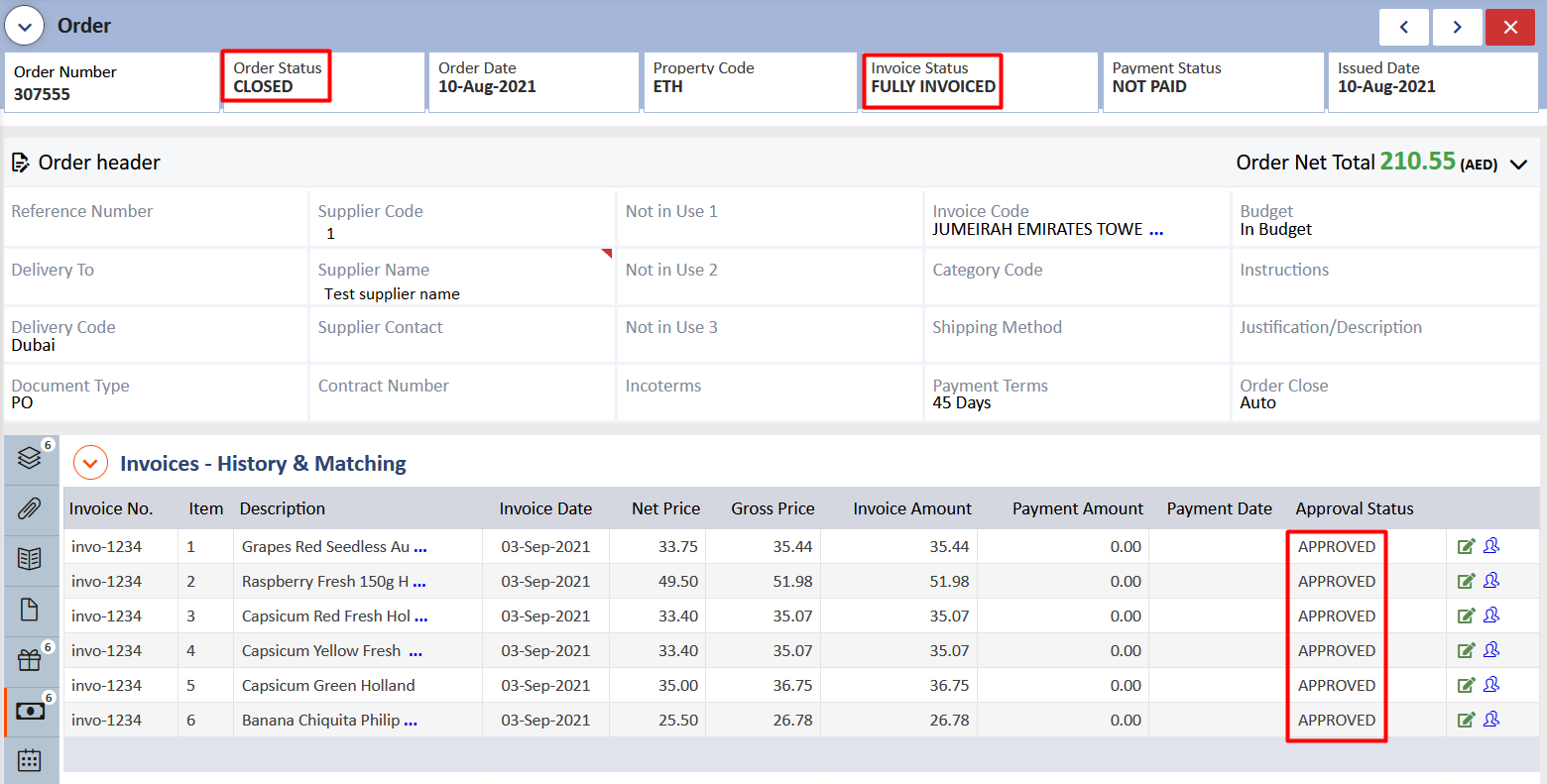Expand Raspberry Fresh 150g description ellipsis

click(419, 583)
